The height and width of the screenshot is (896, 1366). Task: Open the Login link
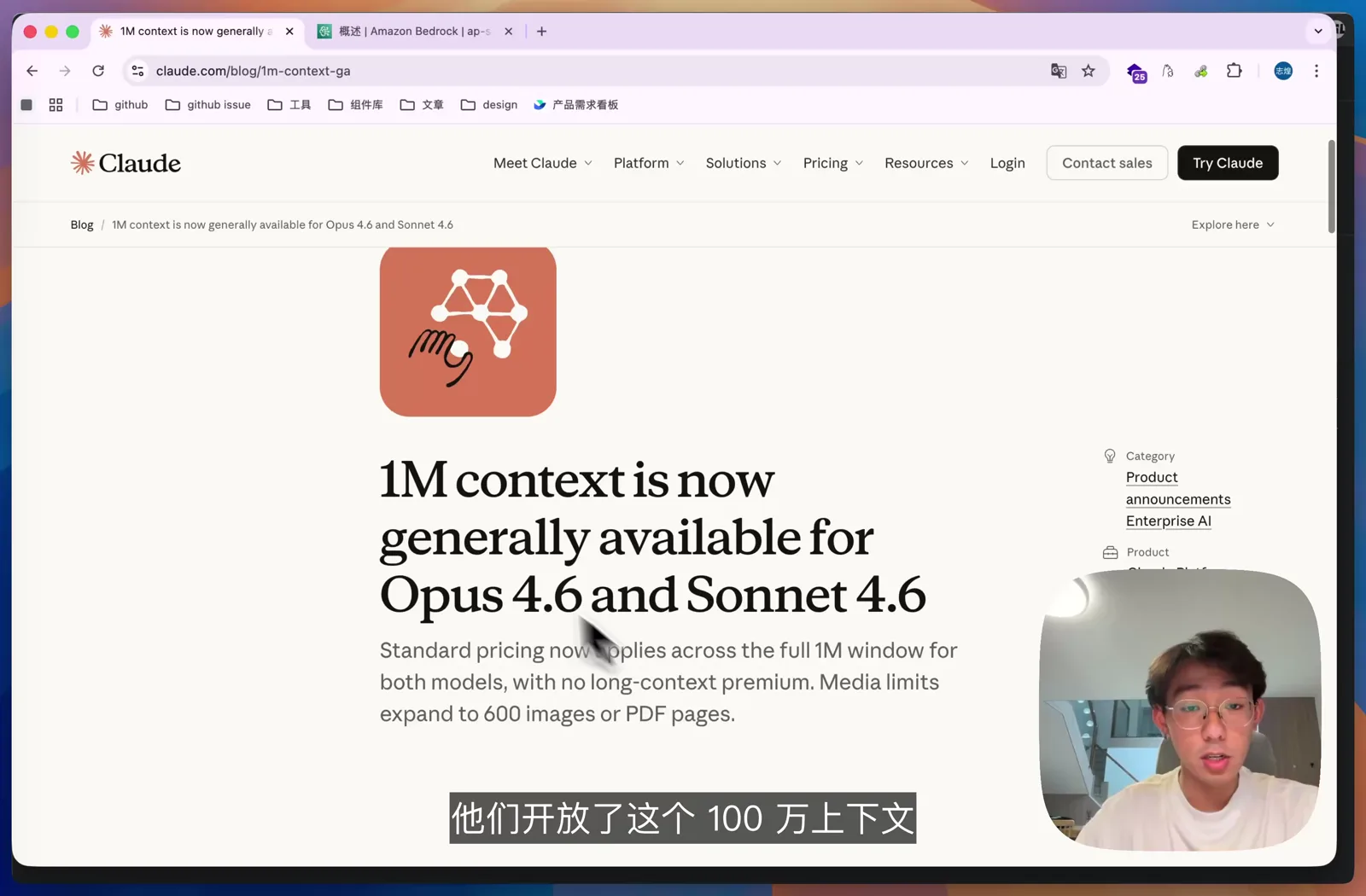point(1007,163)
